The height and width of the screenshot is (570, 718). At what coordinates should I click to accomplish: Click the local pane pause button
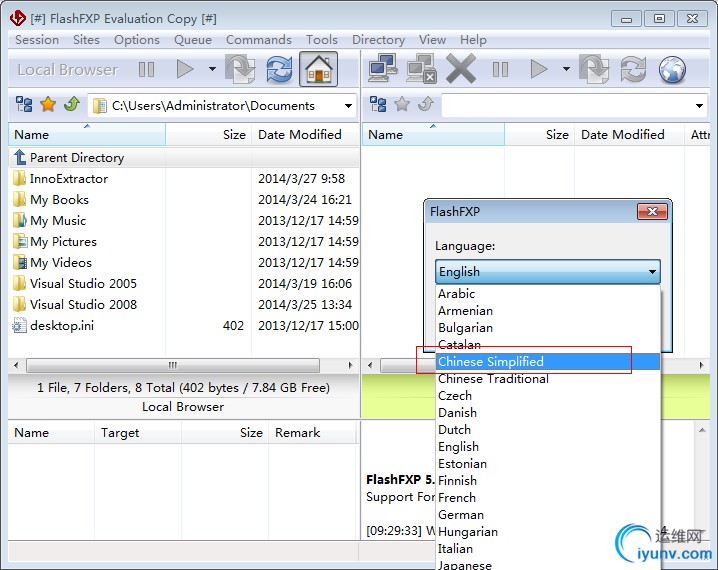pyautogui.click(x=147, y=70)
